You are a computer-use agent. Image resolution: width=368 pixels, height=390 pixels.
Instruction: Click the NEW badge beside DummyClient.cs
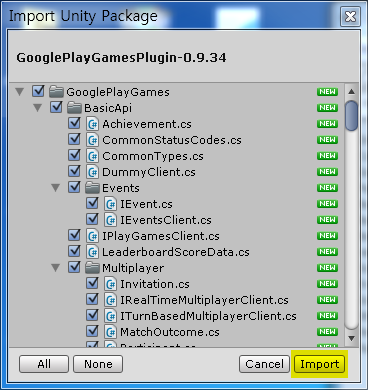(327, 172)
